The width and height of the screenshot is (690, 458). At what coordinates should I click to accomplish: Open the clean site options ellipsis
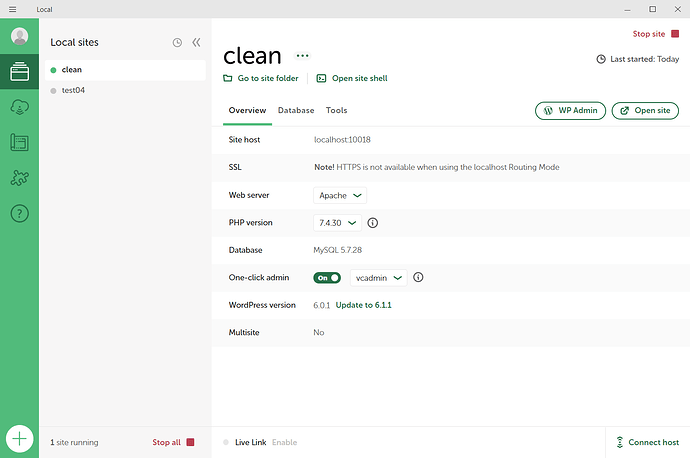pos(302,55)
